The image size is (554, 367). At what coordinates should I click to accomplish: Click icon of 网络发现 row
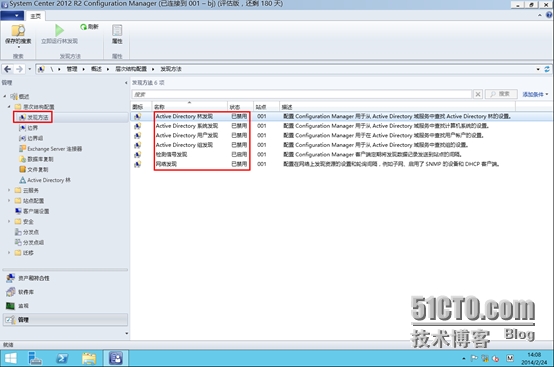[x=137, y=164]
